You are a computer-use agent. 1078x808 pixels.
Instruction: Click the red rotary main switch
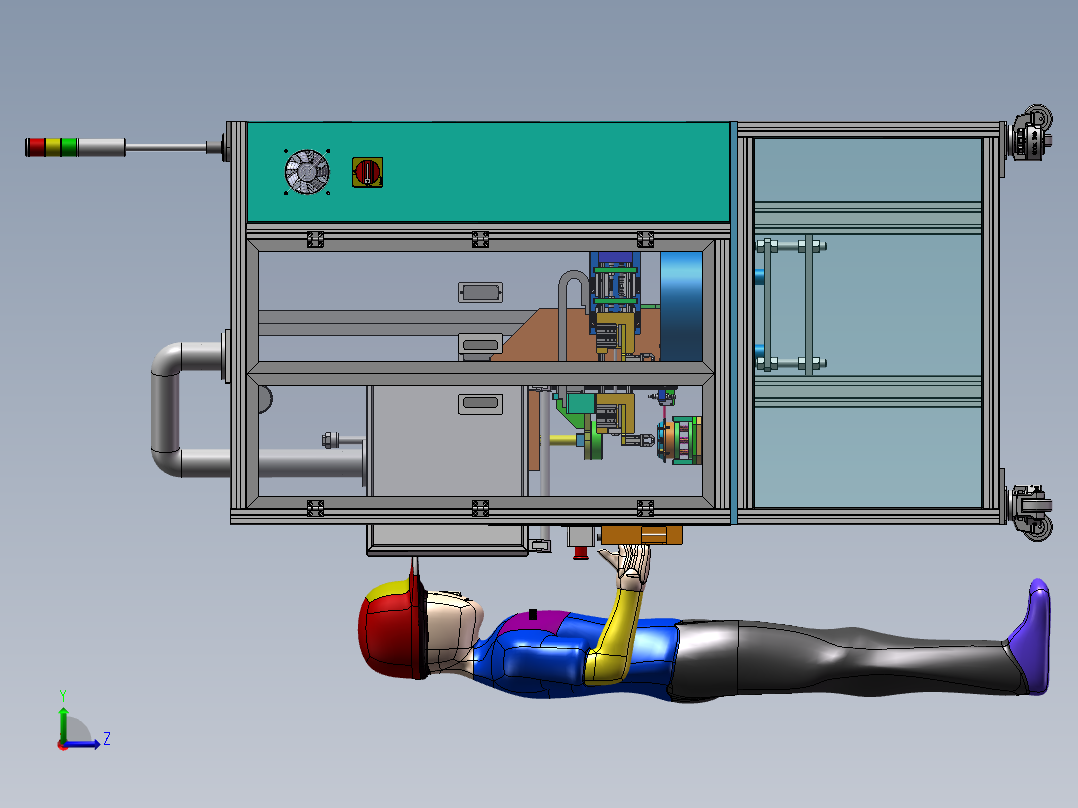(367, 172)
